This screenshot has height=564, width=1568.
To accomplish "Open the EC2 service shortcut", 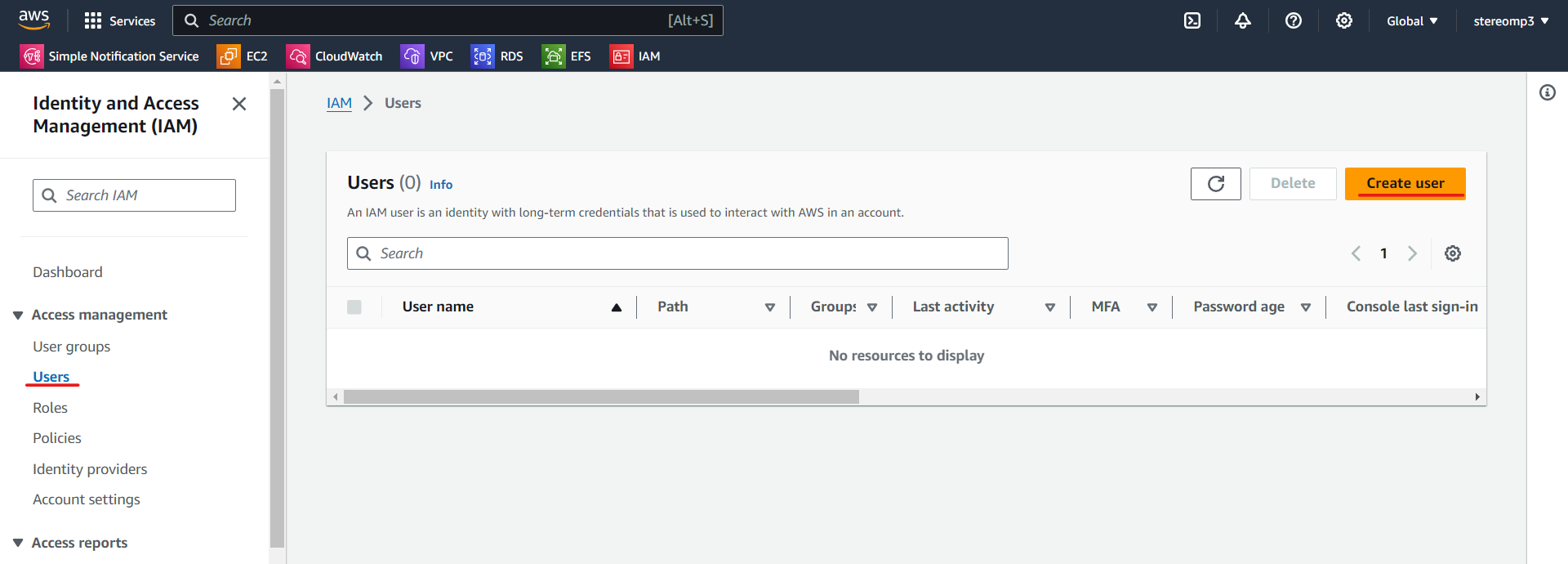I will 243,56.
